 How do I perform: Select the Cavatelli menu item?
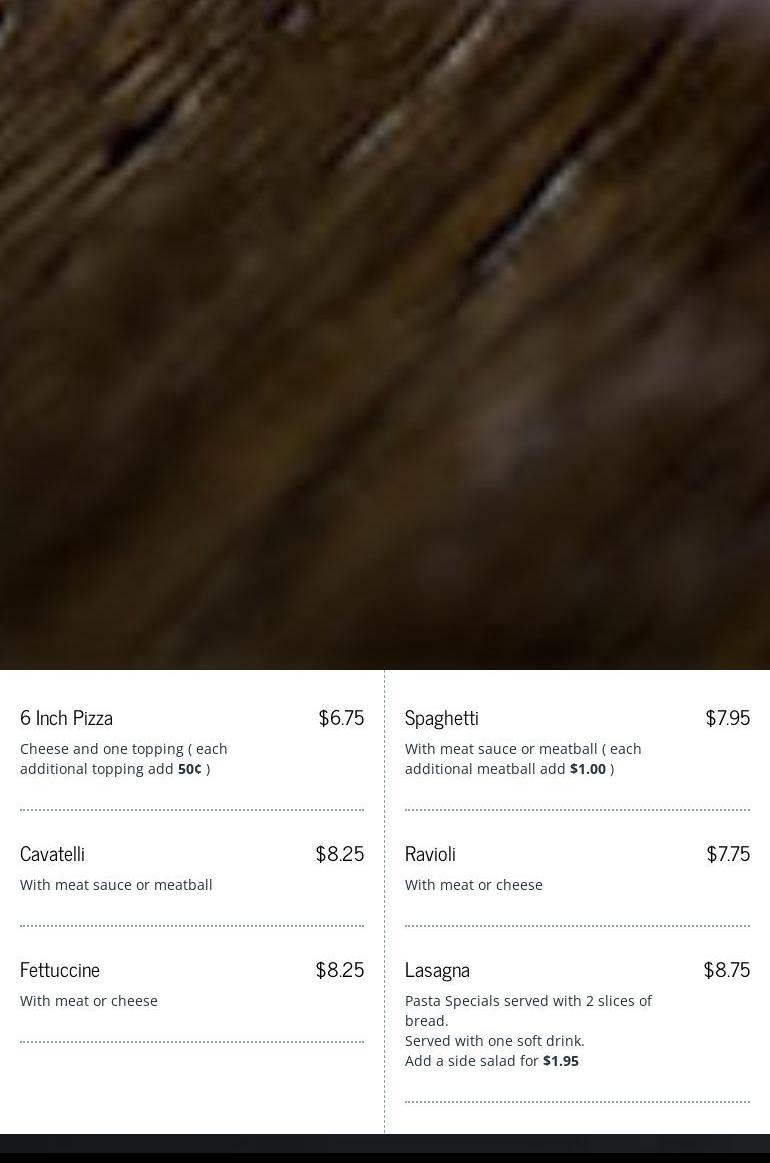point(52,854)
